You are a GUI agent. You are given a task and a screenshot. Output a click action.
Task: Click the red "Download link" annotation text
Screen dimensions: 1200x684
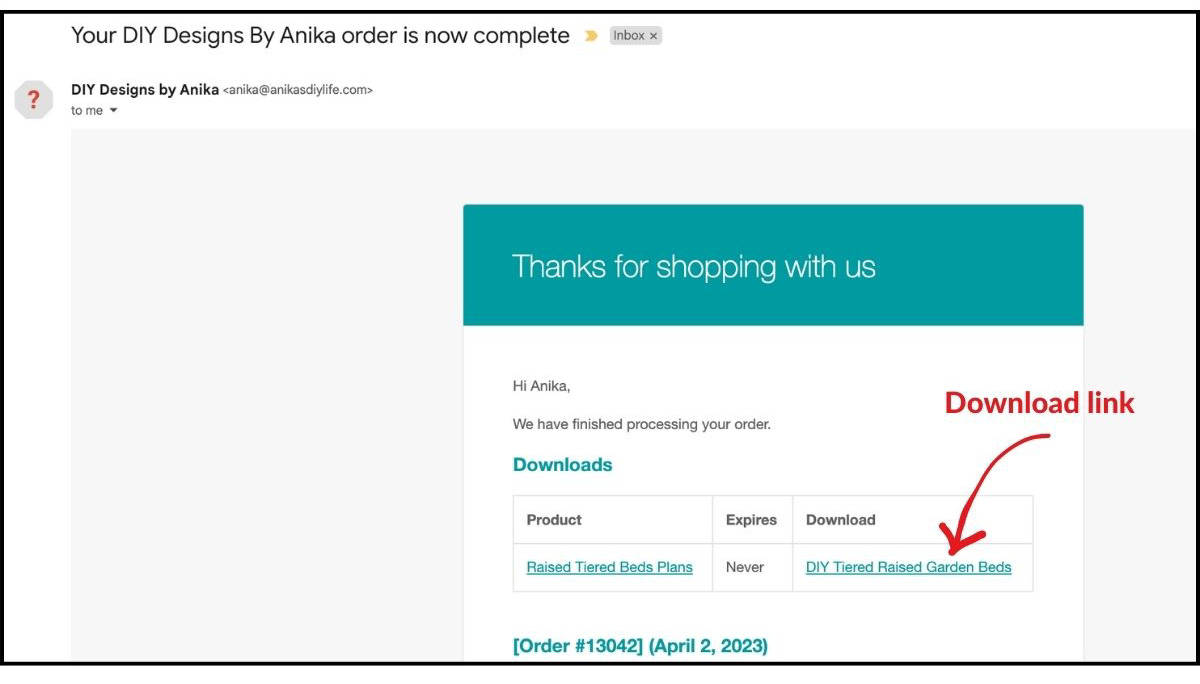pyautogui.click(x=1039, y=403)
